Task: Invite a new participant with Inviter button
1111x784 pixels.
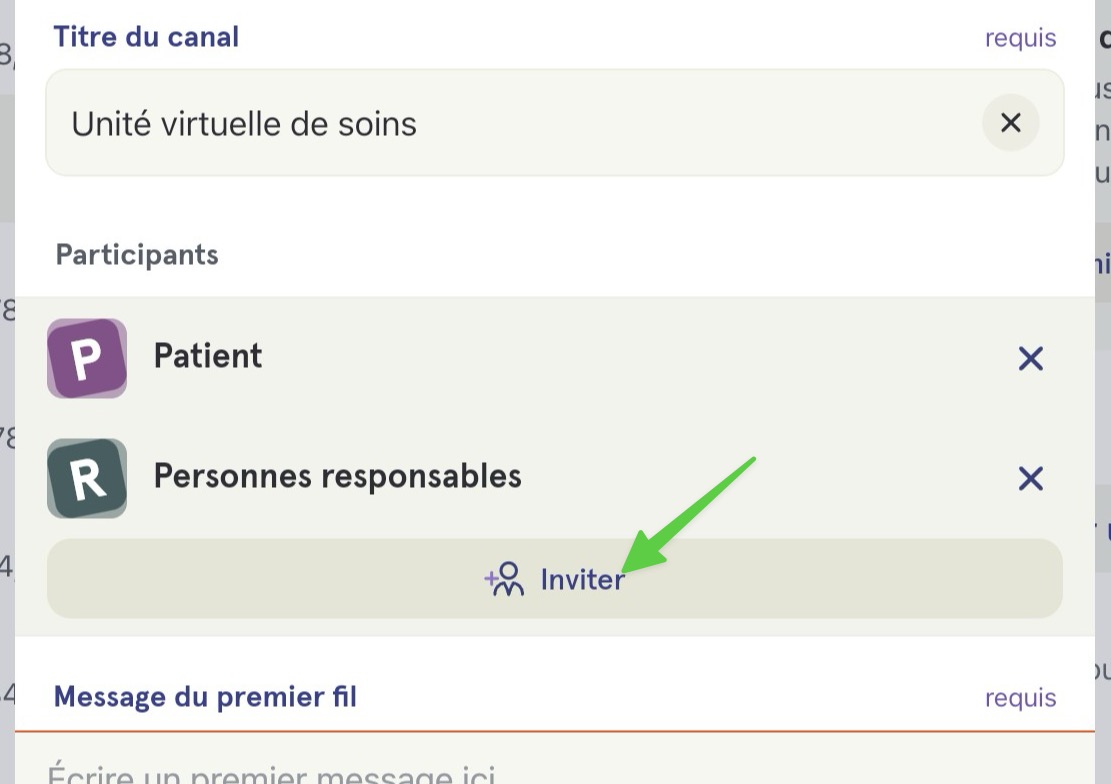Action: tap(555, 578)
